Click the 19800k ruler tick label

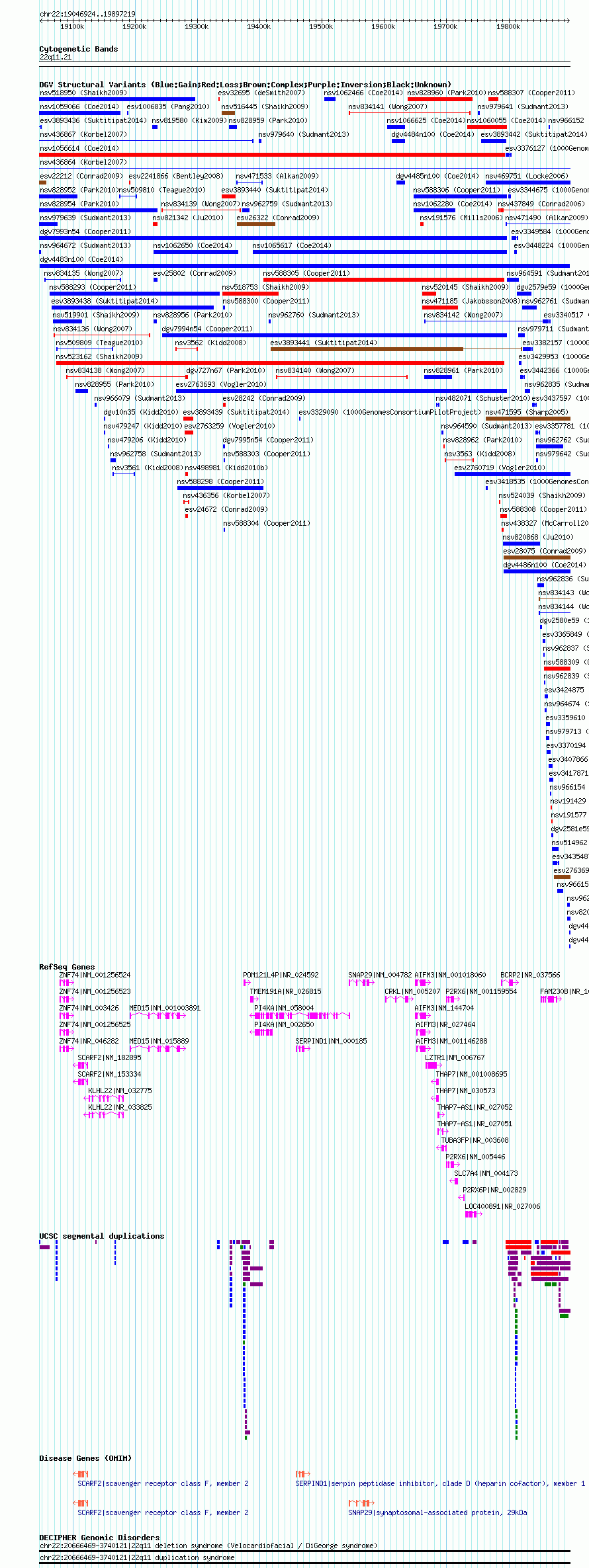pyautogui.click(x=508, y=26)
